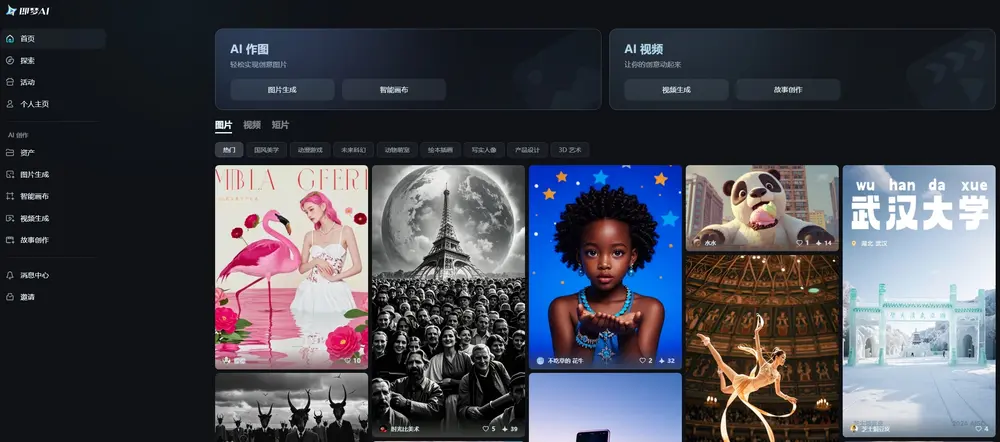The height and width of the screenshot is (442, 1000).
Task: Switch to the 短片 tab
Action: tap(280, 125)
